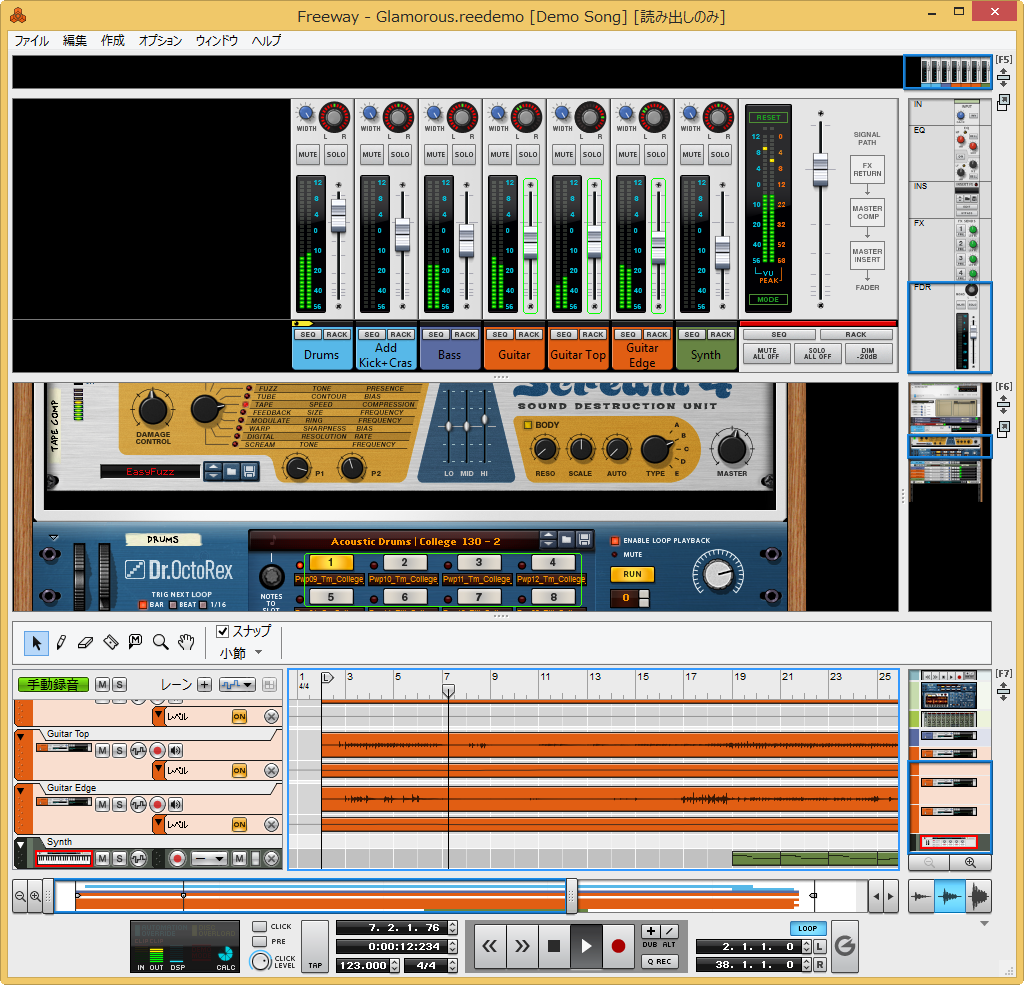
Task: Collapse the Guitar Top track
Action: (20, 736)
